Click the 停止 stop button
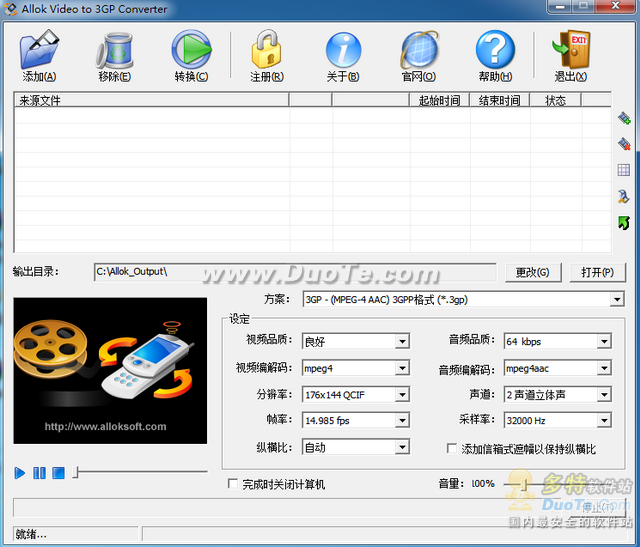This screenshot has width=640, height=547. point(598,508)
